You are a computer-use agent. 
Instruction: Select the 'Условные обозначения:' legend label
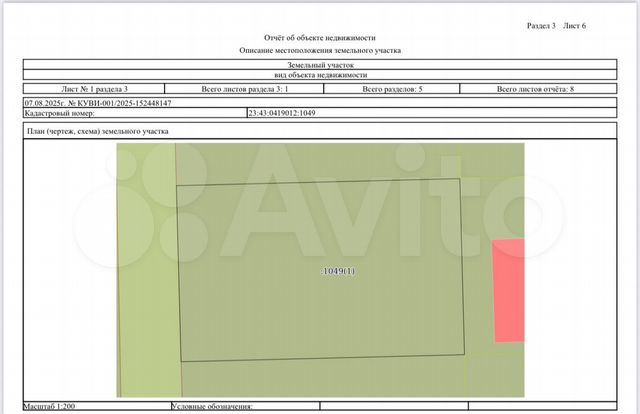[212, 407]
